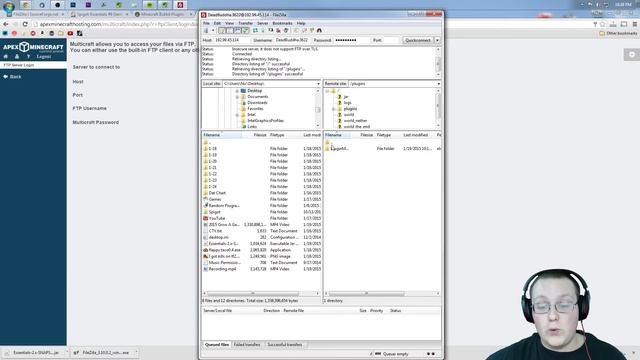Image resolution: width=640 pixels, height=360 pixels.
Task: Open the Server menu
Action: coord(262,23)
